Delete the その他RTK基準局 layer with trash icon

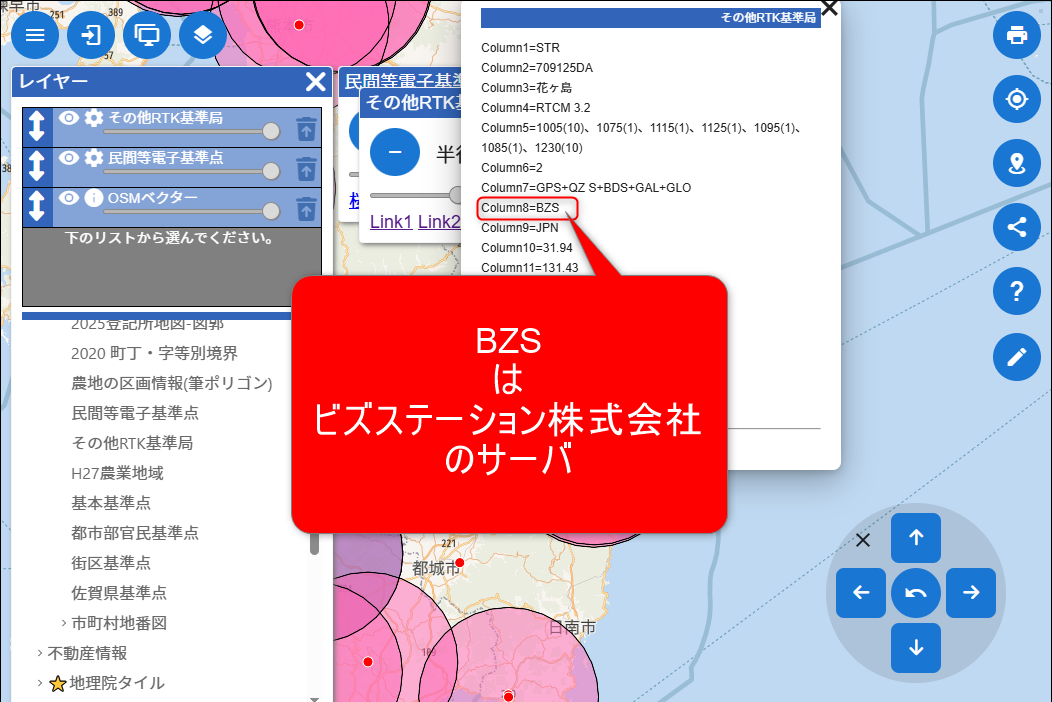pos(306,128)
